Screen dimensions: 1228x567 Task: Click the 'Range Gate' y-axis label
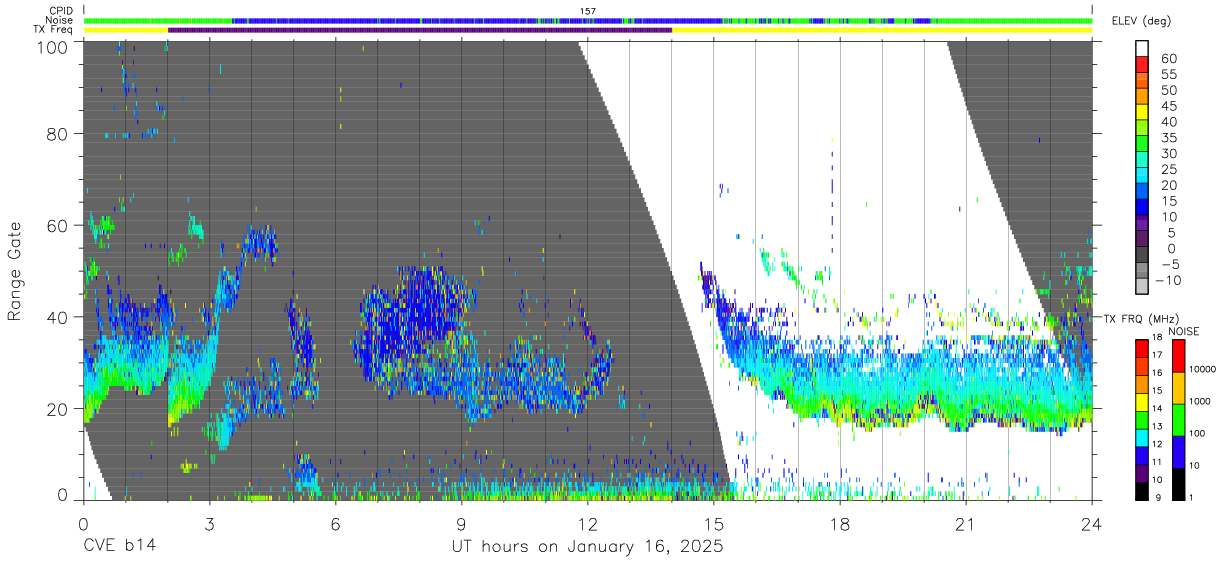point(15,270)
